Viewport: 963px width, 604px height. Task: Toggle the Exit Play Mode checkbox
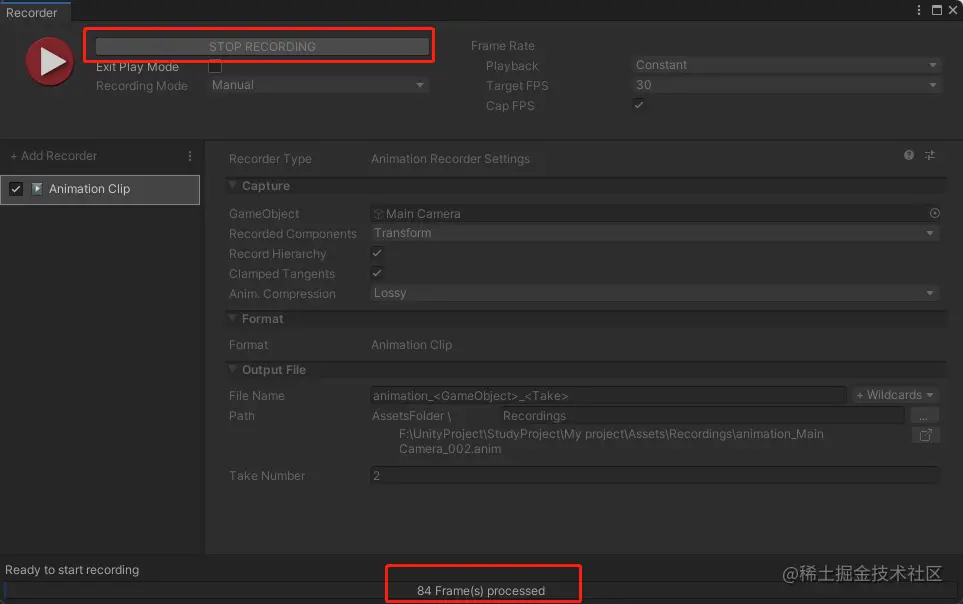tap(215, 66)
